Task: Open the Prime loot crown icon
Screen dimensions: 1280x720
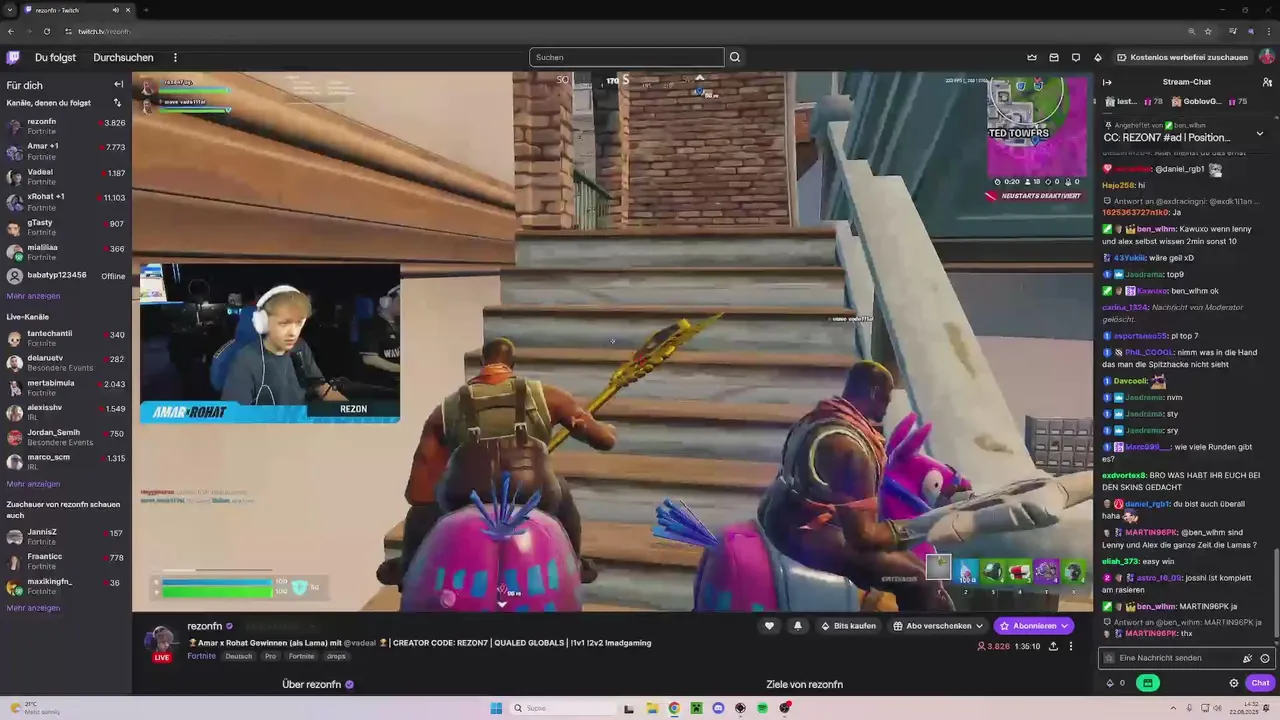Action: pos(1032,57)
